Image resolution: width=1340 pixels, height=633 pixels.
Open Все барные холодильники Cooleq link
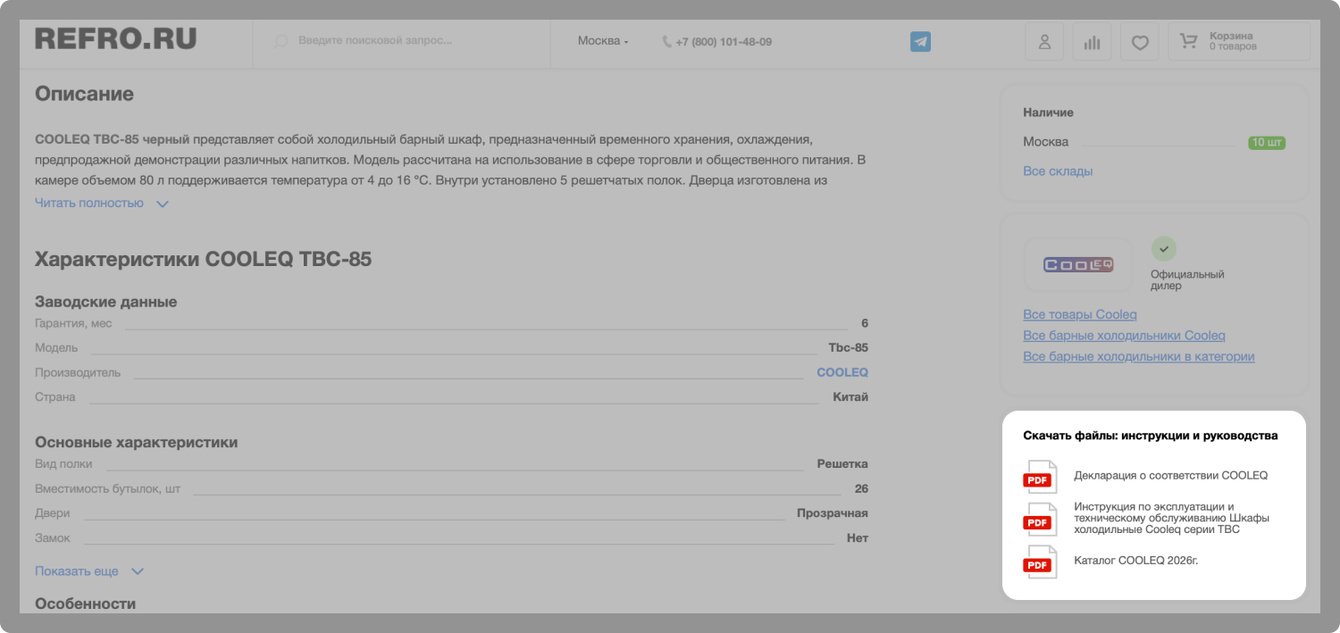tap(1124, 335)
